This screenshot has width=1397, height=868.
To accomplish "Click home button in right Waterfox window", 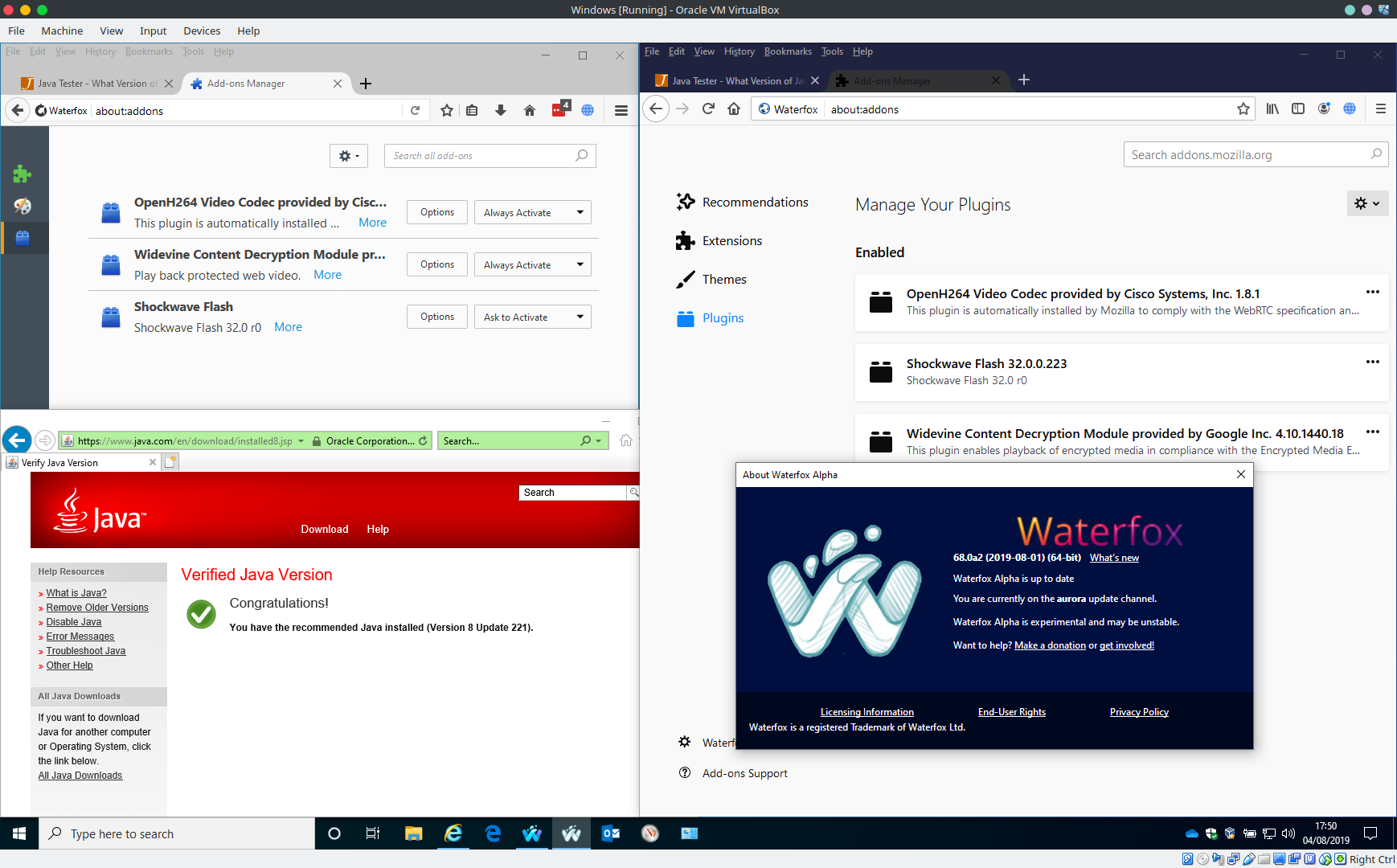I will (734, 108).
